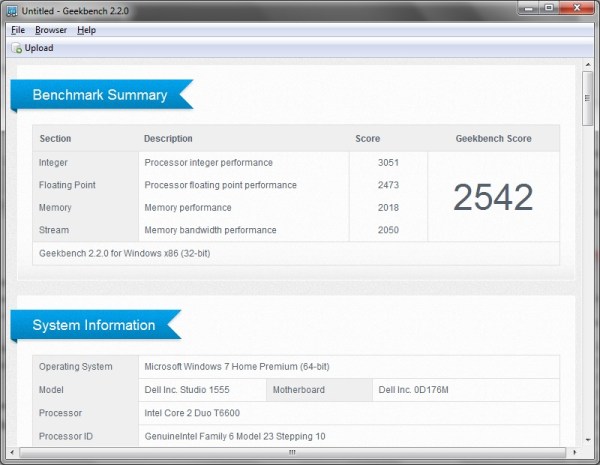Screen dimensions: 600x465
Task: Select the Integer score value 3051
Action: (388, 162)
